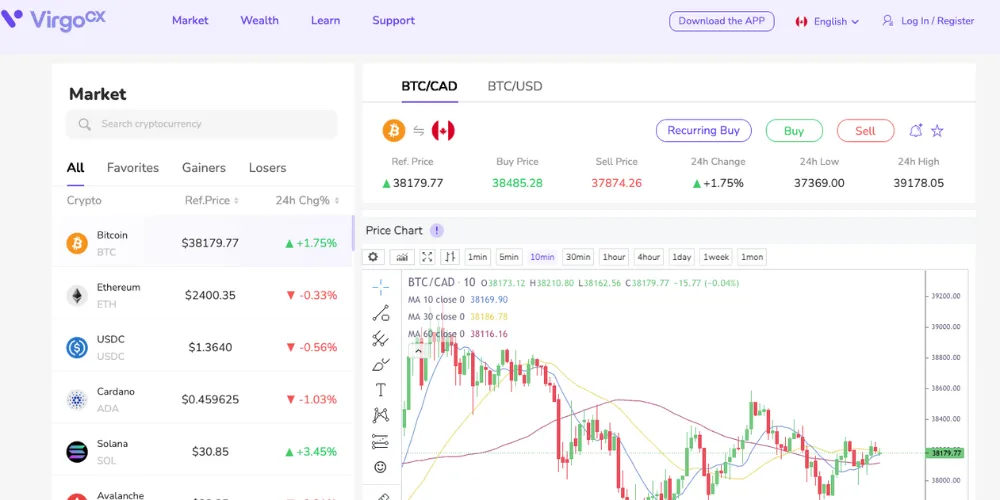This screenshot has width=1000, height=500.
Task: Click the chart indicators icon
Action: tap(401, 257)
